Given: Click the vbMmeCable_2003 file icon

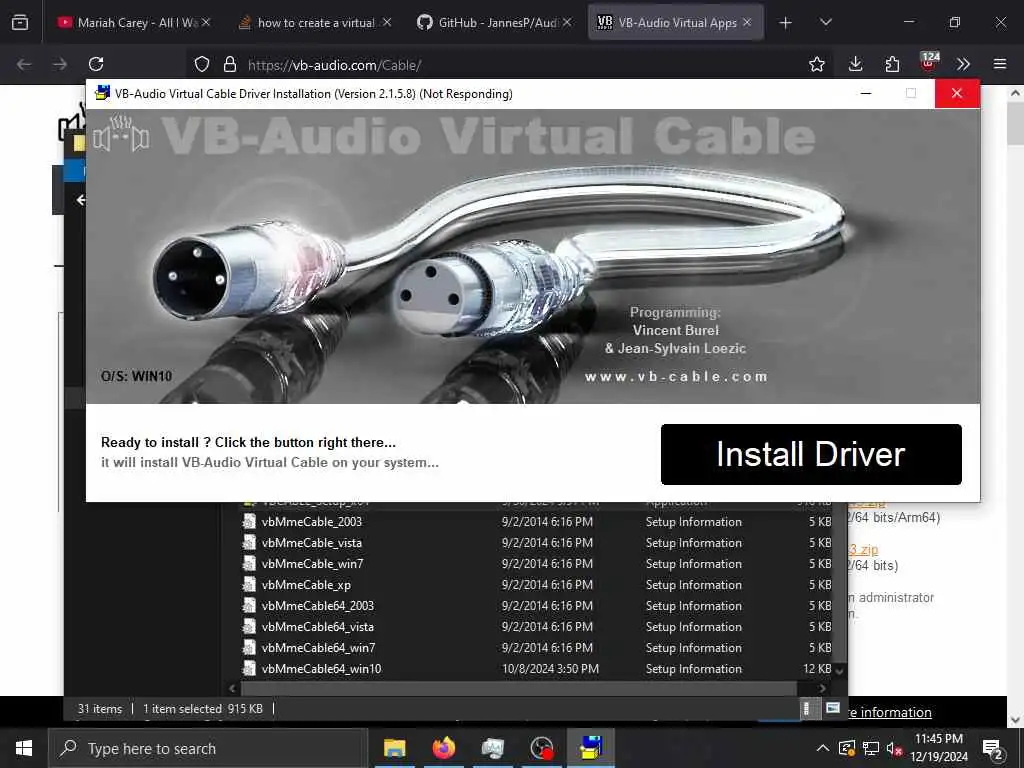Looking at the screenshot, I should click(249, 521).
